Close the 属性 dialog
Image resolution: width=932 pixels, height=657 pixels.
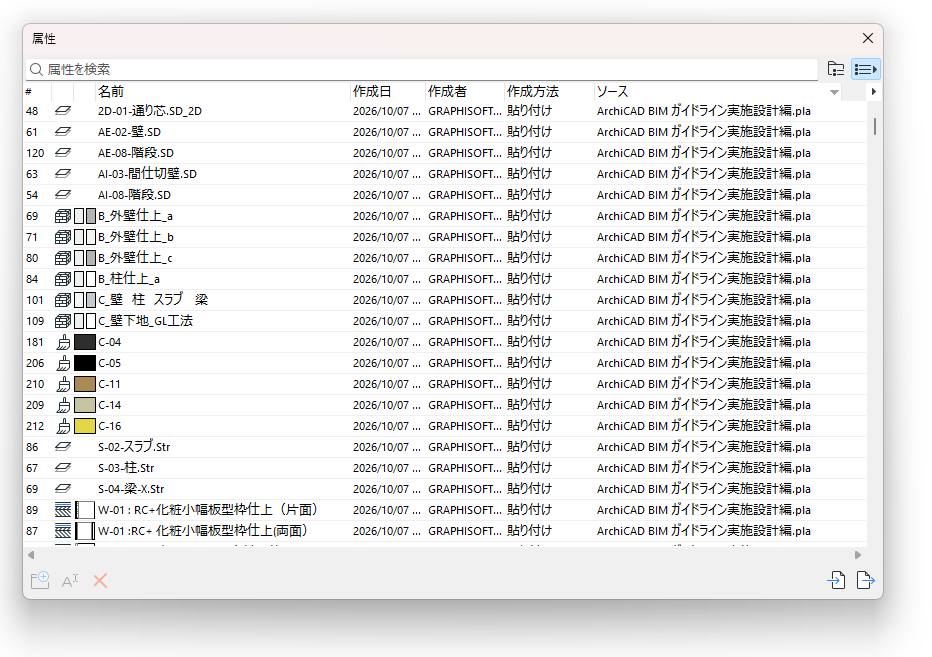point(868,38)
